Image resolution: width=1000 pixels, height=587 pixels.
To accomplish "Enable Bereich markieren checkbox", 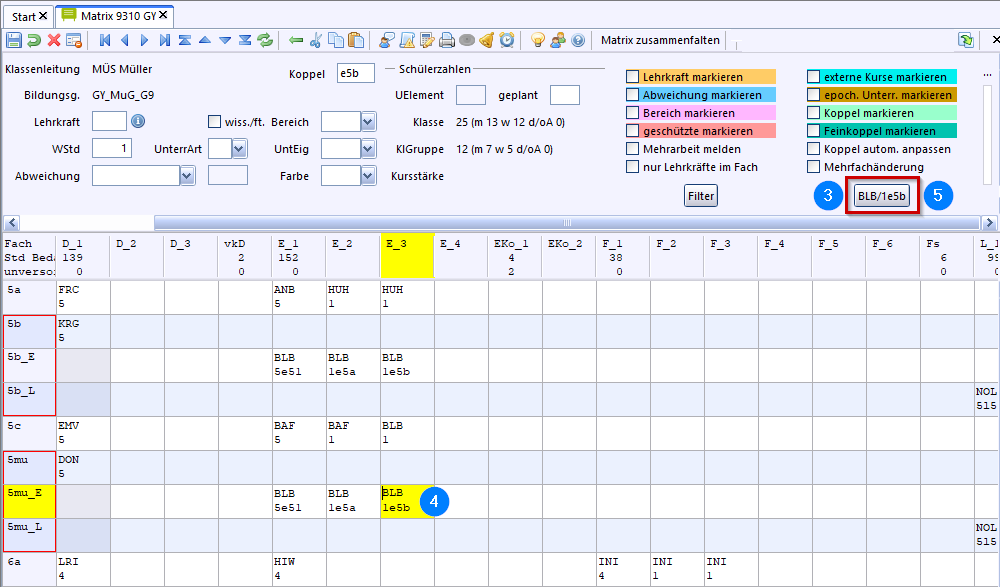I will pyautogui.click(x=633, y=112).
